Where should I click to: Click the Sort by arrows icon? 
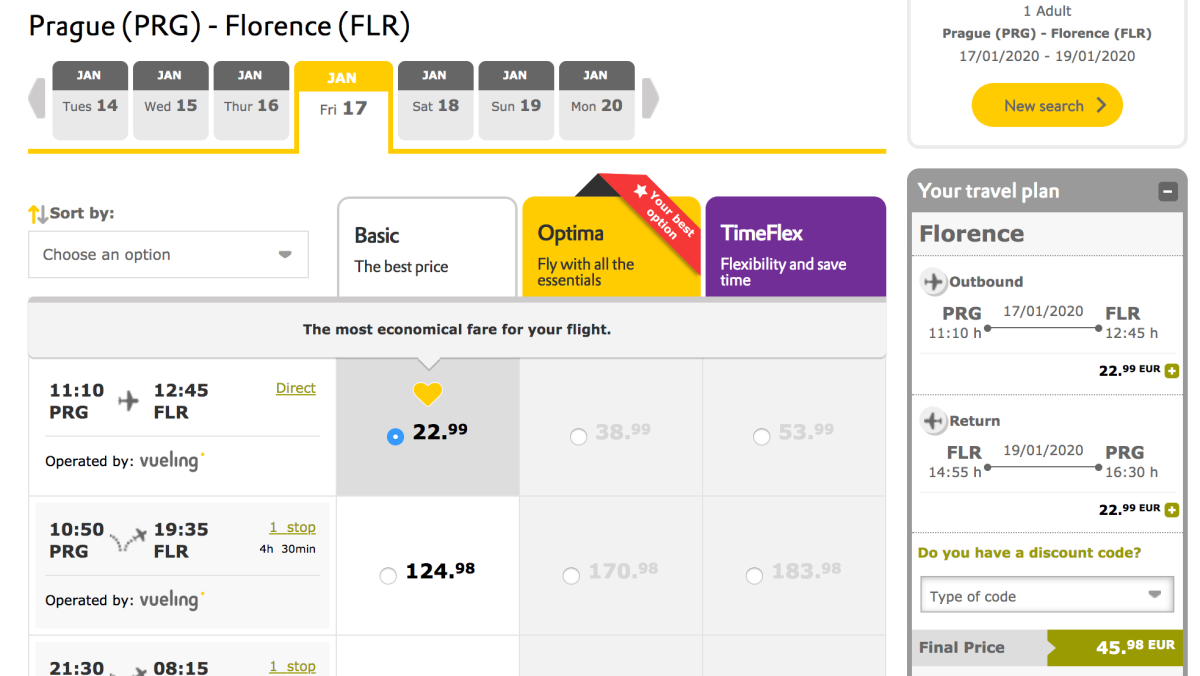(x=38, y=213)
